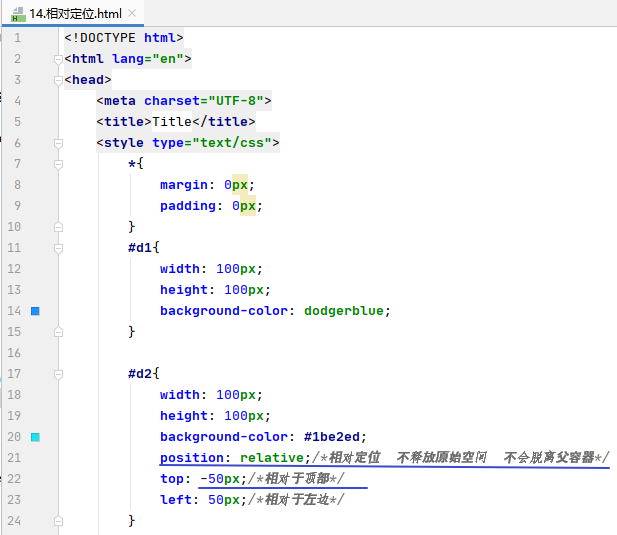Click fold end marker on line 24
The height and width of the screenshot is (535, 617).
click(58, 521)
